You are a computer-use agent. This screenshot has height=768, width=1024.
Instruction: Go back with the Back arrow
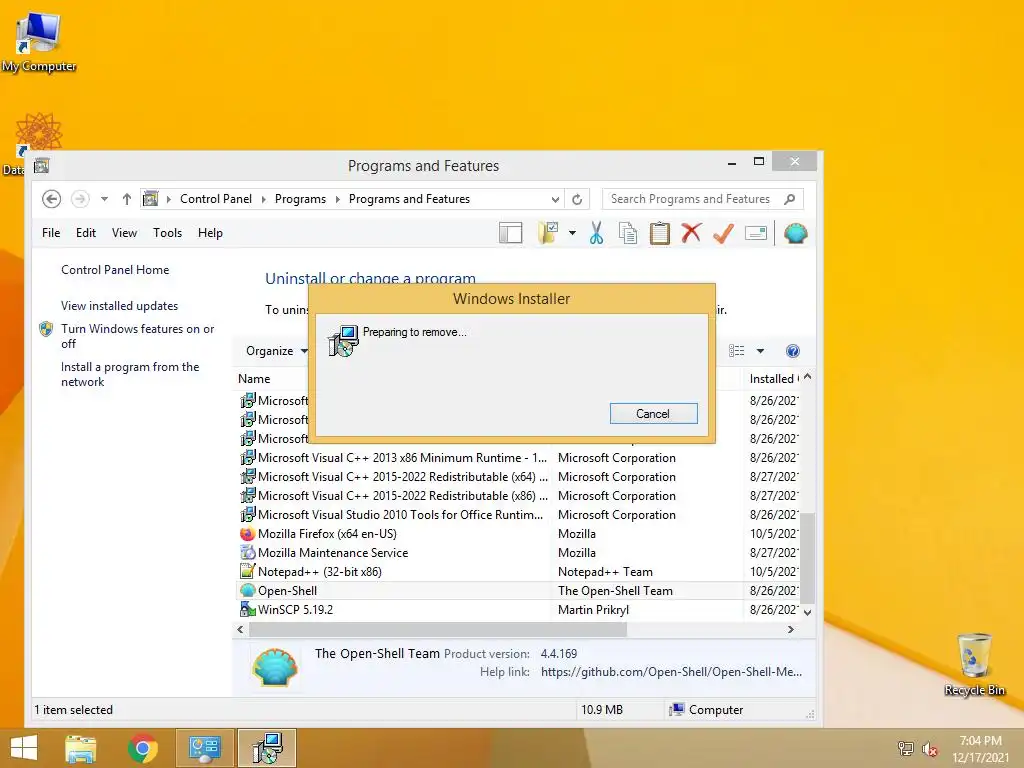(52, 199)
